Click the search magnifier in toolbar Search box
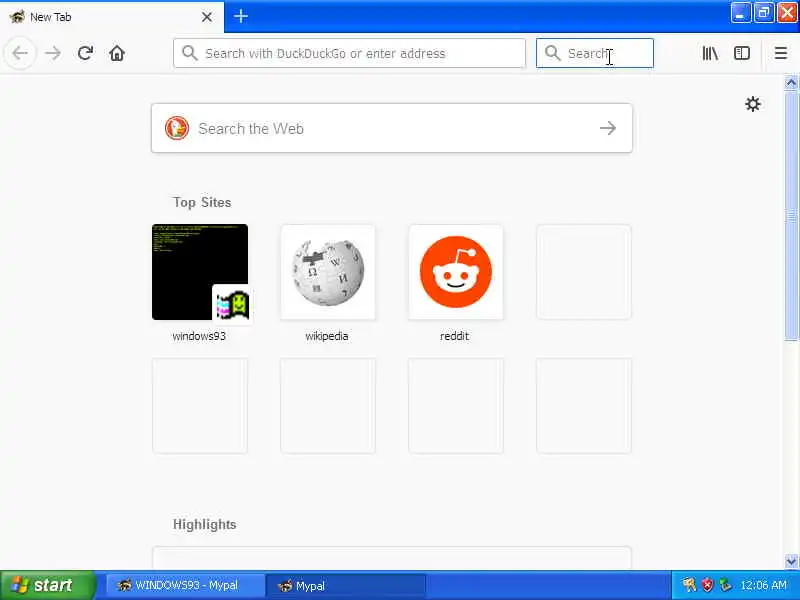Screen dimensions: 800x600 (x=553, y=53)
